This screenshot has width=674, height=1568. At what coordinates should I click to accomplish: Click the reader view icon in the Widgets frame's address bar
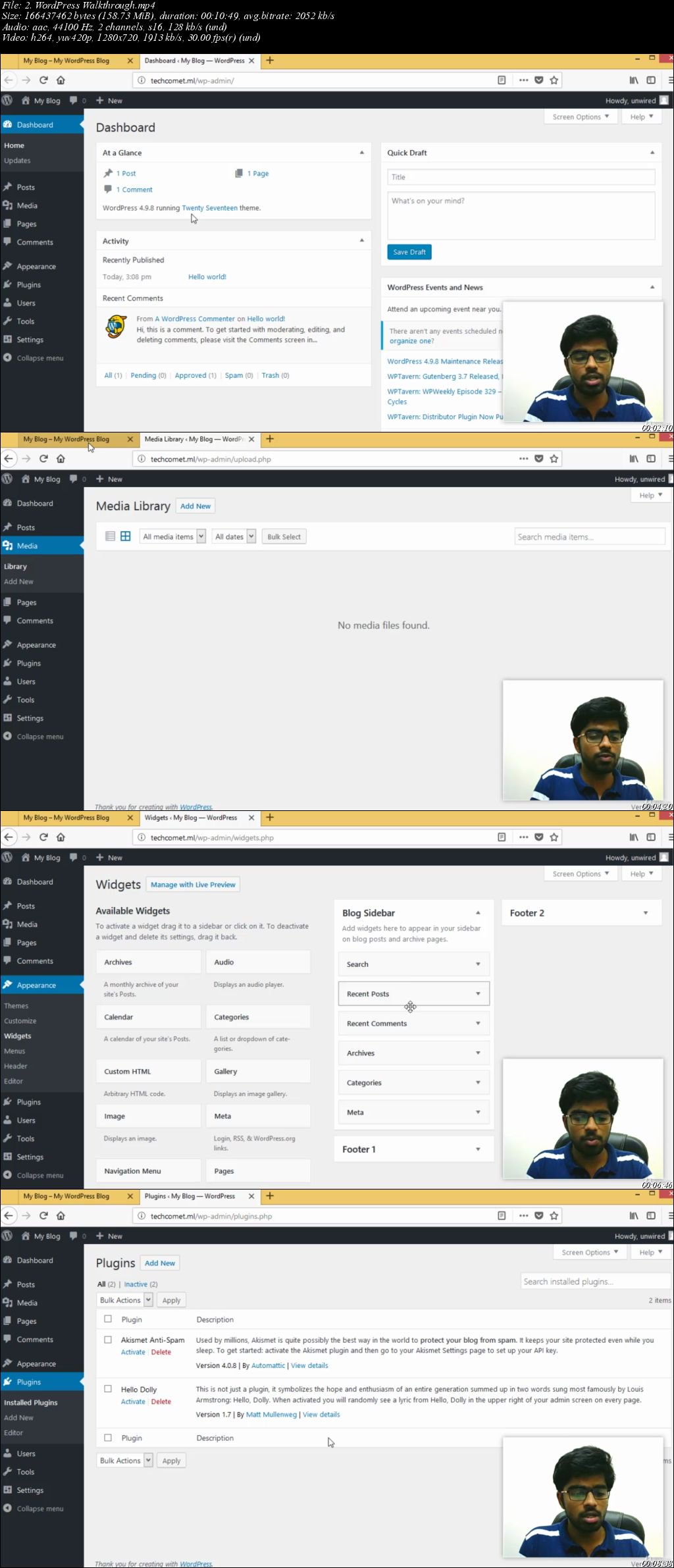[502, 837]
